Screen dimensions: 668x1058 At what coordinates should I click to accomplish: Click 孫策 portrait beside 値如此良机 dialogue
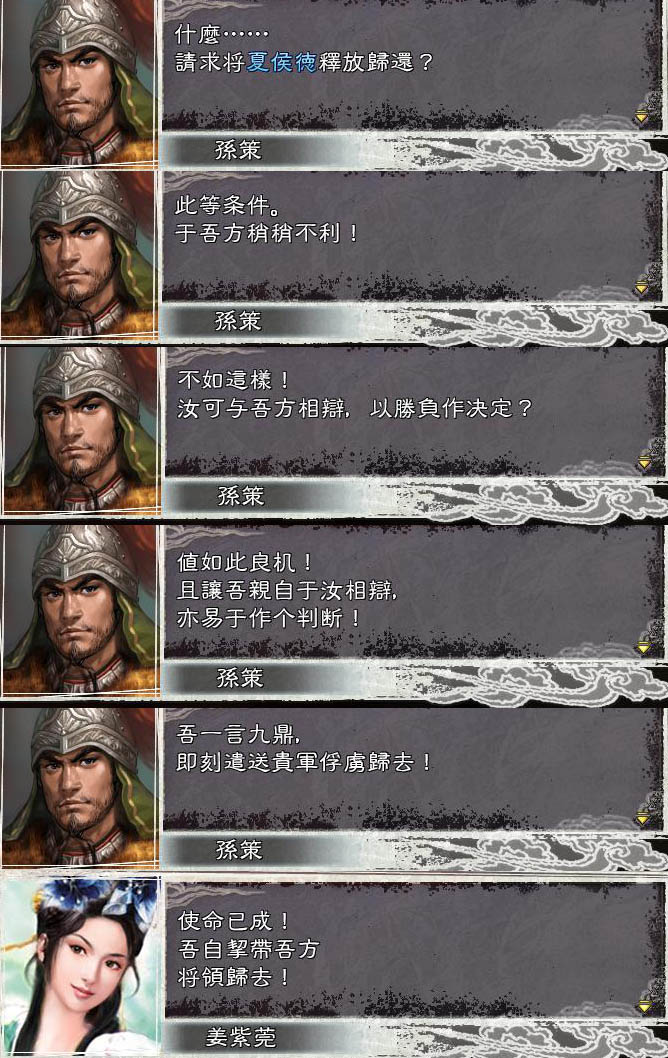[x=82, y=610]
